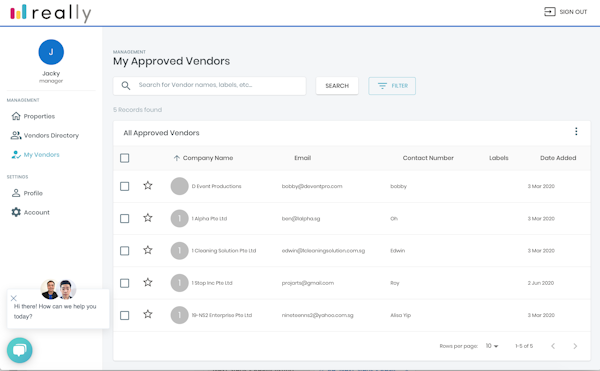Screen dimensions: 600x371
Task: Check the 1 Stop Inc row checkbox
Action: (124, 283)
